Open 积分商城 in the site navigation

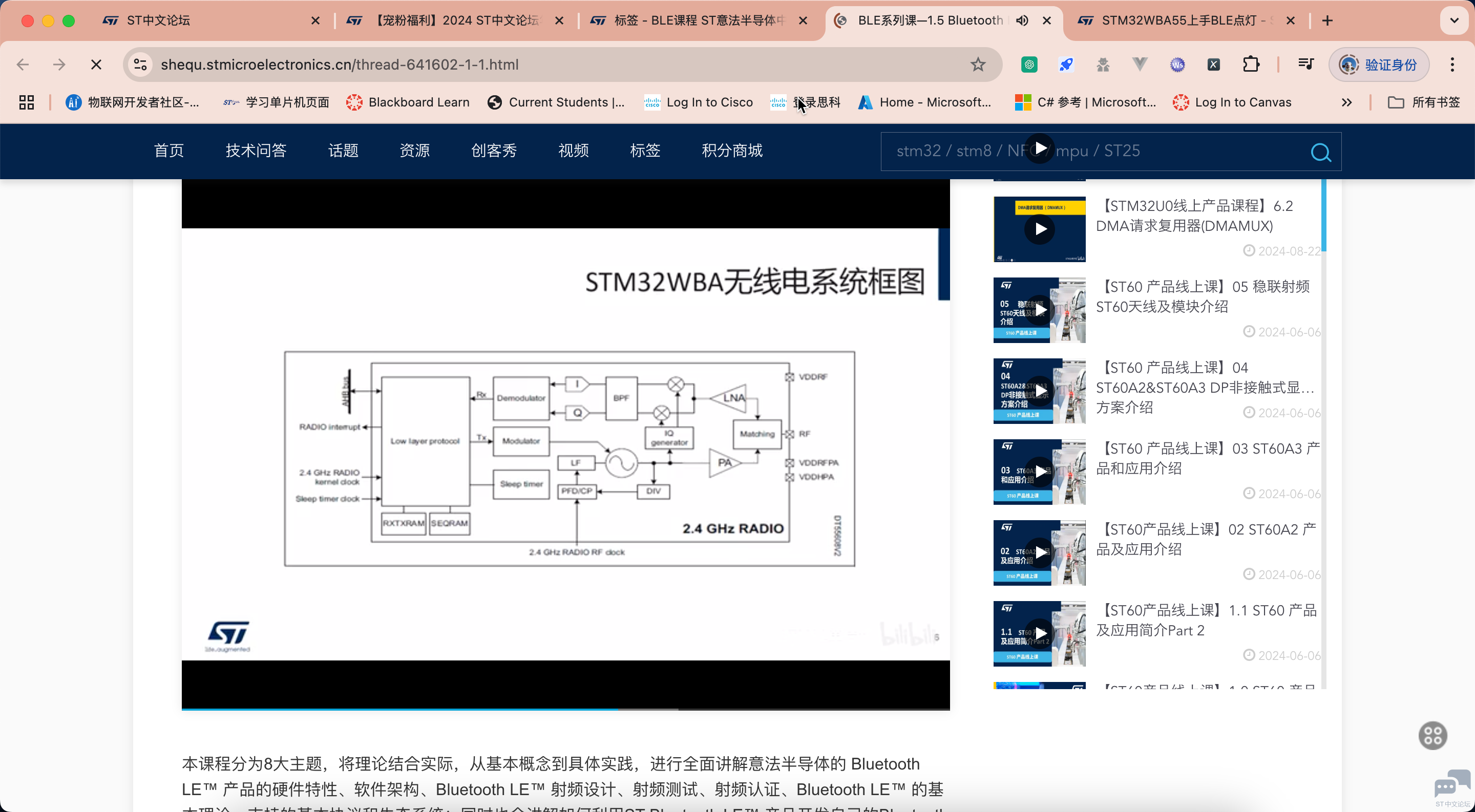click(732, 151)
